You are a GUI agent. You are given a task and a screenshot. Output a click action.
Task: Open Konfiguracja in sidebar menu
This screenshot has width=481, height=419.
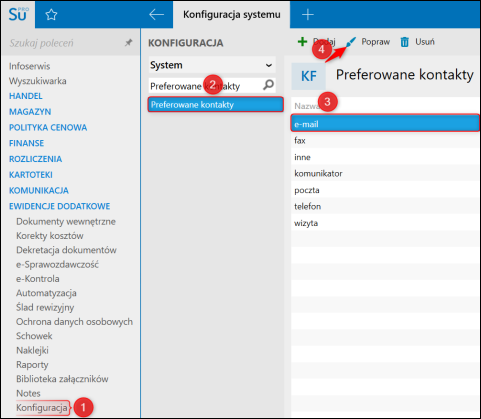pos(42,408)
